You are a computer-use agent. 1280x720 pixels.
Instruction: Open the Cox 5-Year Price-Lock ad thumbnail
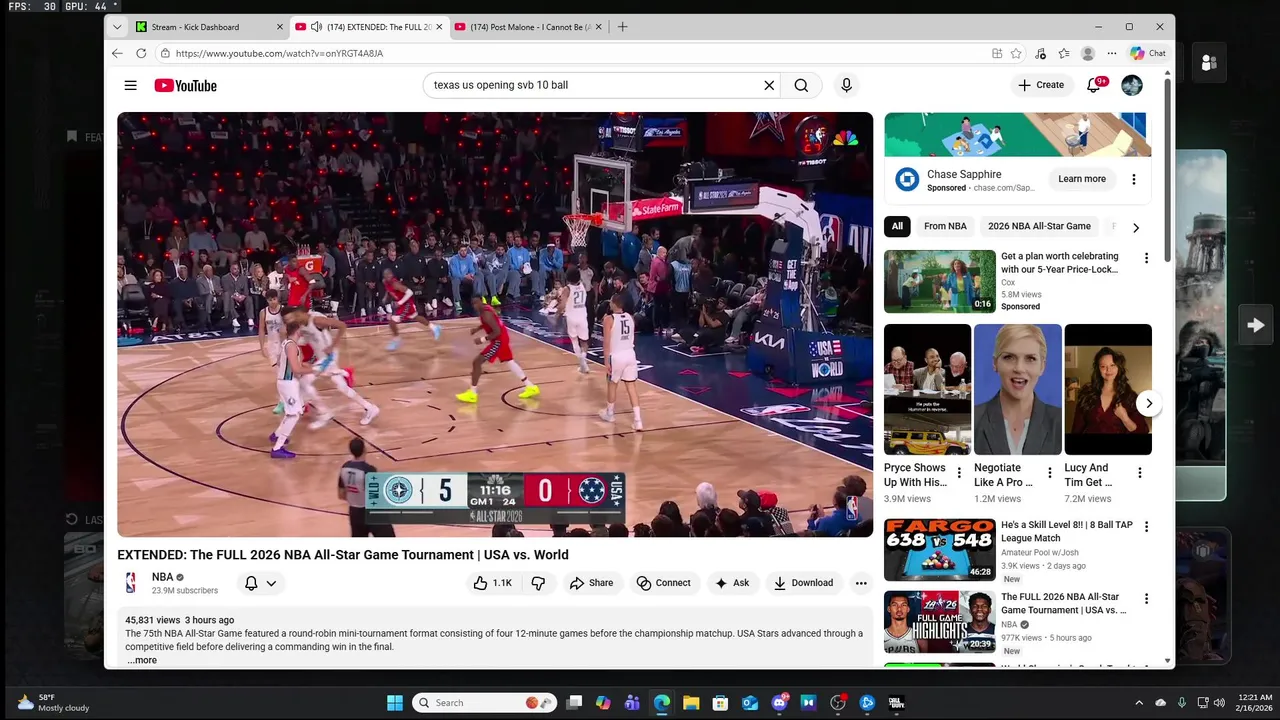pyautogui.click(x=940, y=281)
